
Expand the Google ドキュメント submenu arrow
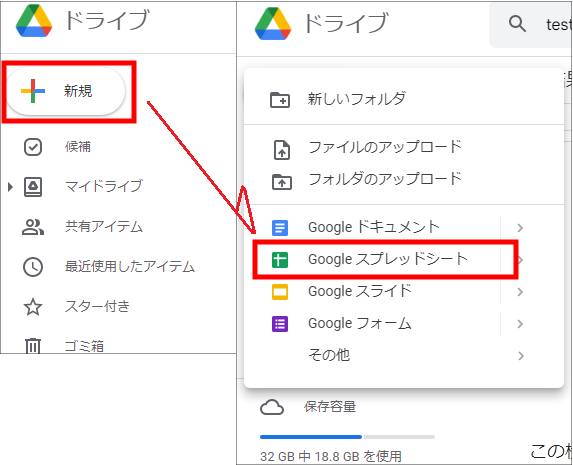[x=520, y=228]
